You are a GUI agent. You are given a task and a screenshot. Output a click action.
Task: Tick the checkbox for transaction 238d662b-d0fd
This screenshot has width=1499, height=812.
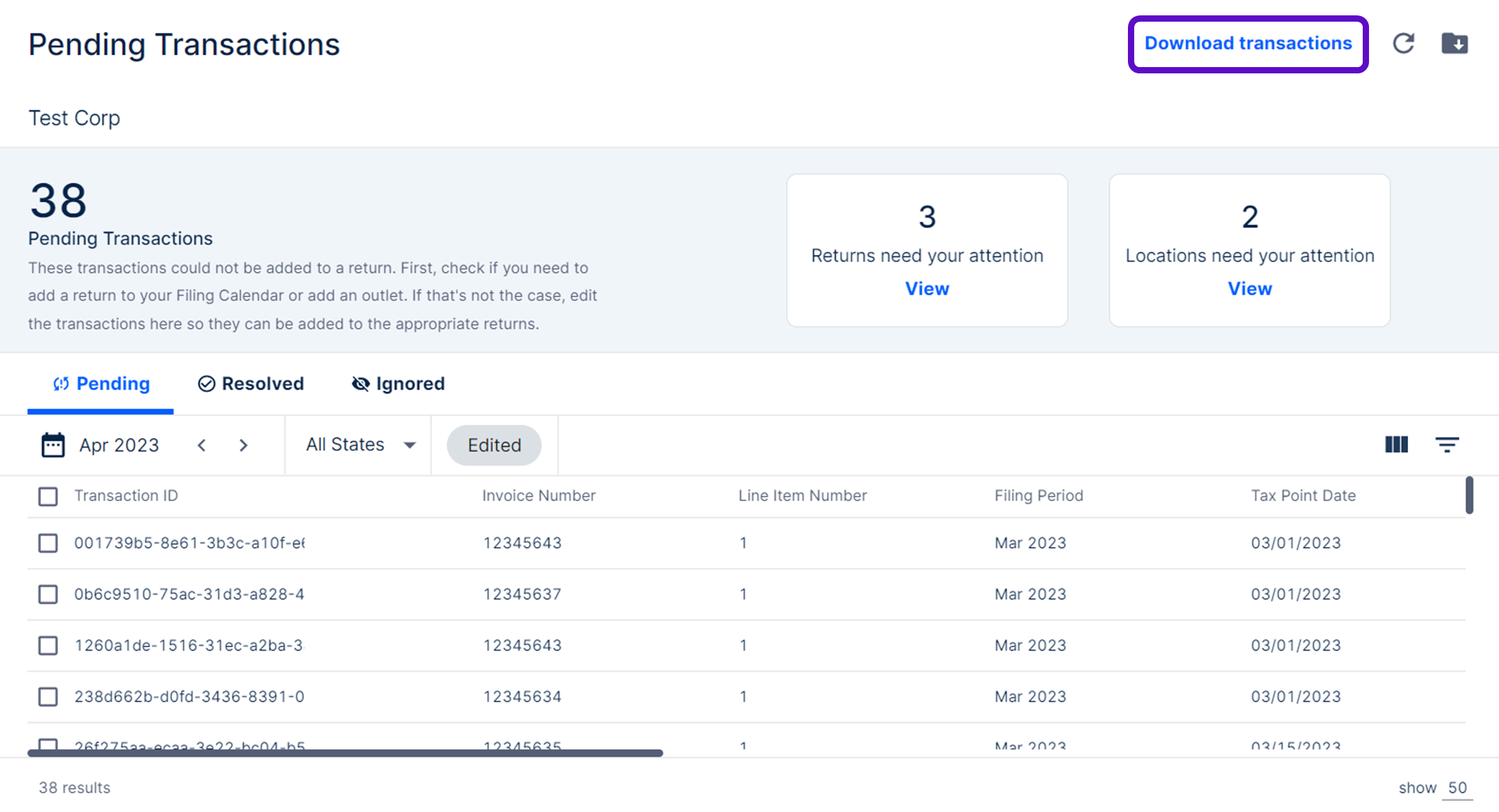48,697
